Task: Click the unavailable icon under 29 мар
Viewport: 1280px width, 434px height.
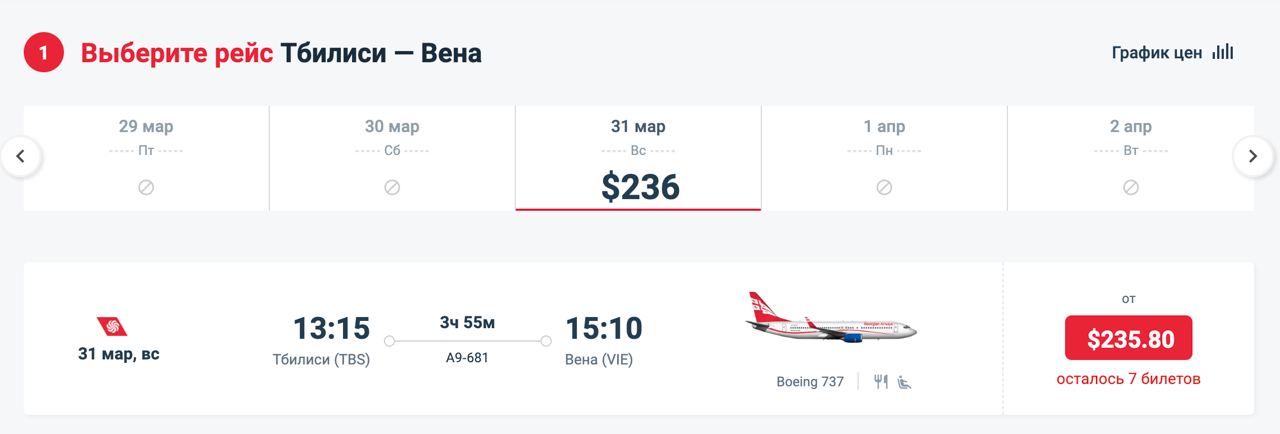Action: coord(146,187)
